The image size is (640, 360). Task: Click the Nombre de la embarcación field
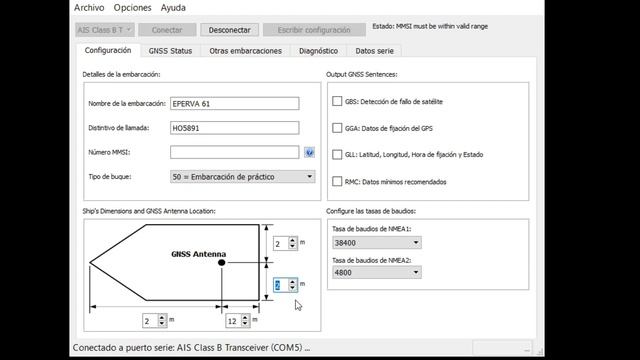pyautogui.click(x=235, y=104)
